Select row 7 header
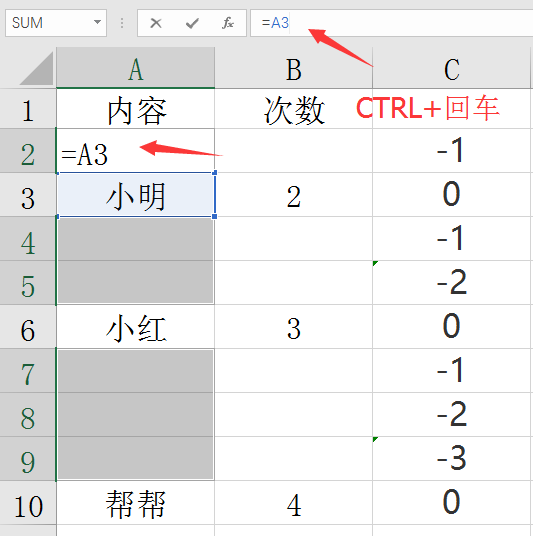533x536 pixels. pos(28,371)
